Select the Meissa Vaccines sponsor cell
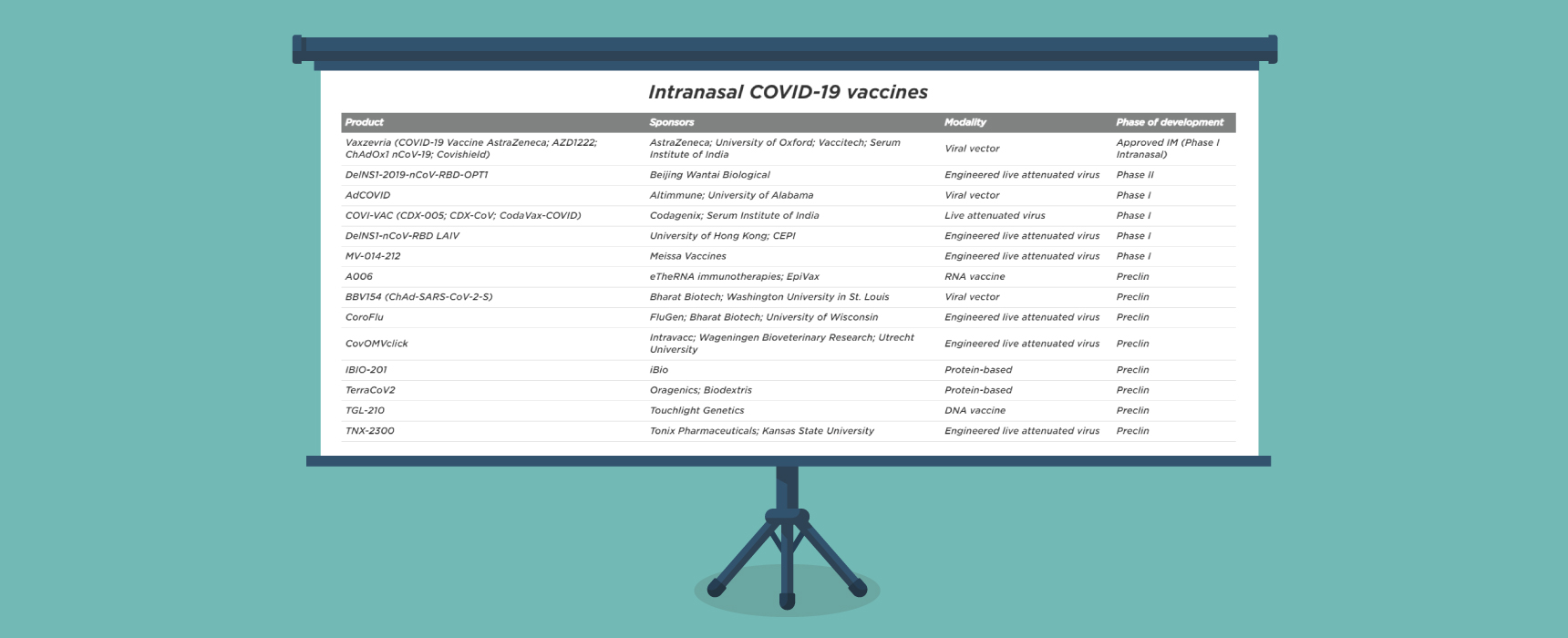 point(687,256)
